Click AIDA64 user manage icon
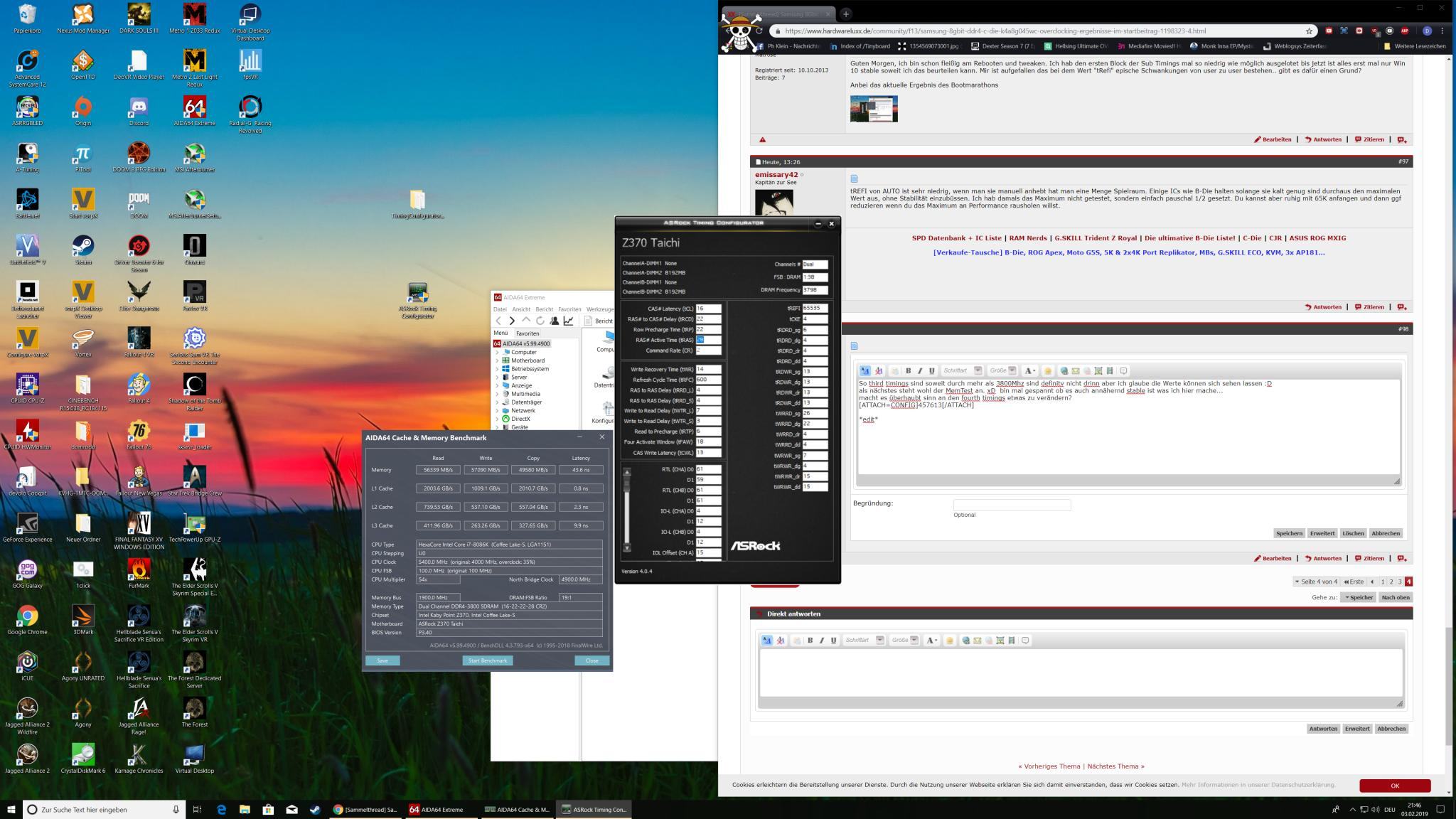The height and width of the screenshot is (819, 1456). [x=555, y=321]
